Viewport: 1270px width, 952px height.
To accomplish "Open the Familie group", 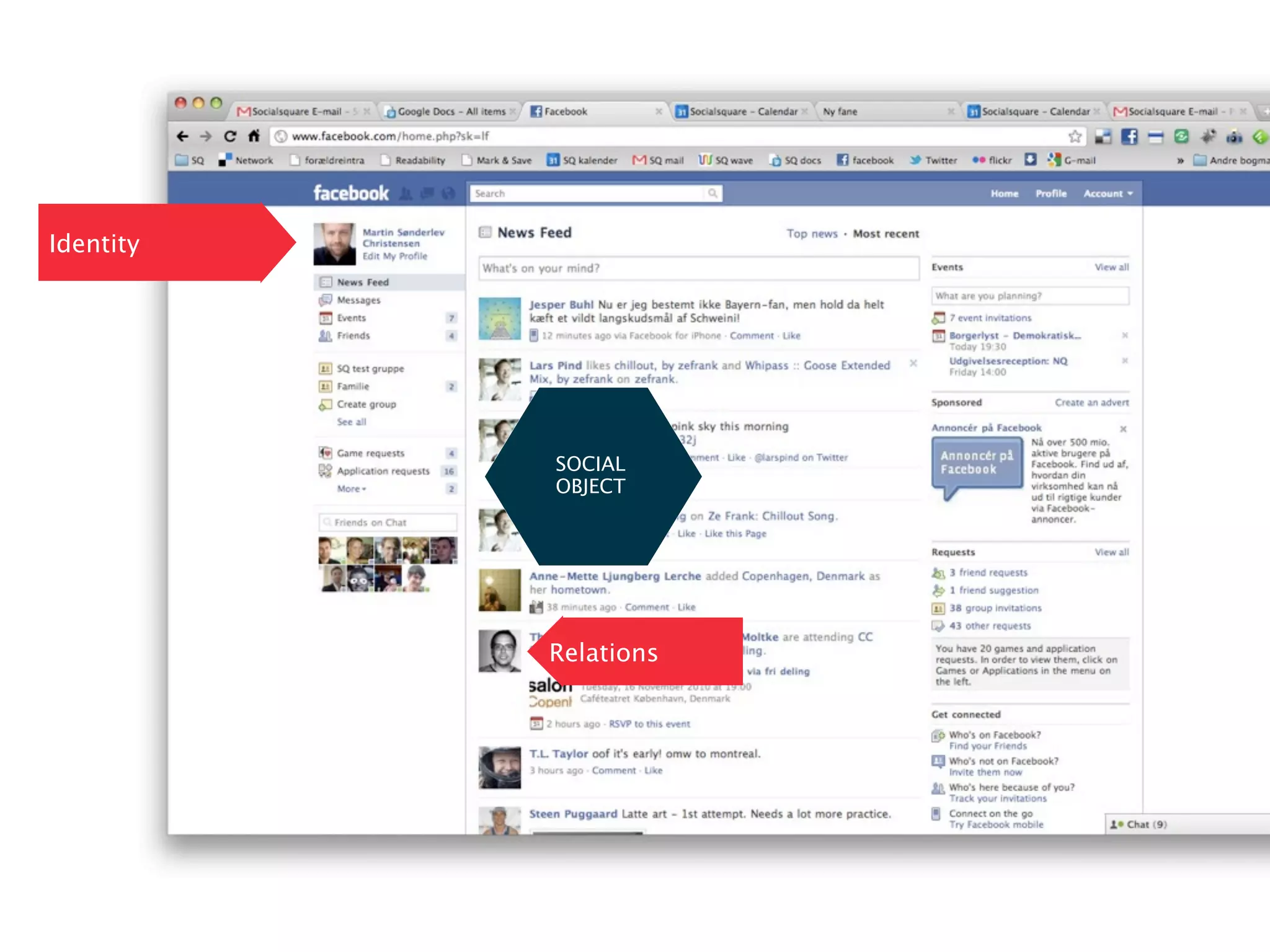I will click(353, 387).
